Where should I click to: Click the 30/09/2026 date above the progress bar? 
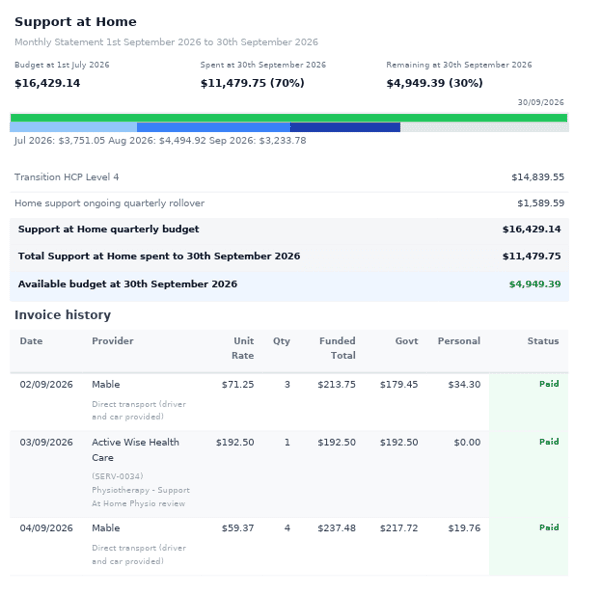click(x=541, y=102)
